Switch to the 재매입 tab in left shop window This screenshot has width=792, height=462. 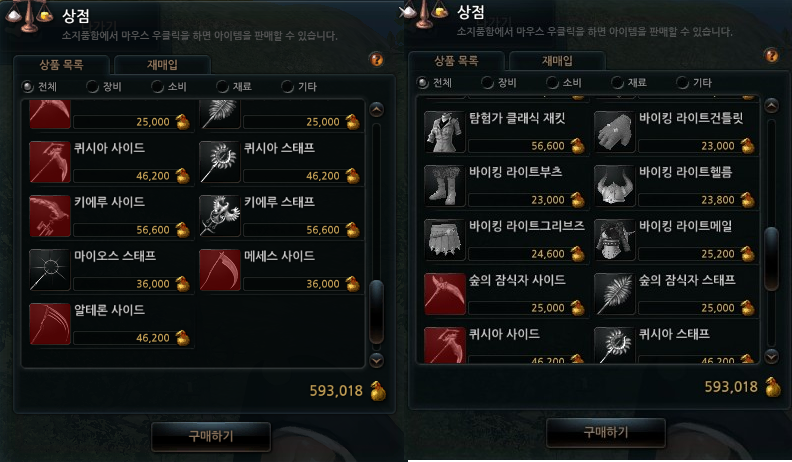point(162,65)
